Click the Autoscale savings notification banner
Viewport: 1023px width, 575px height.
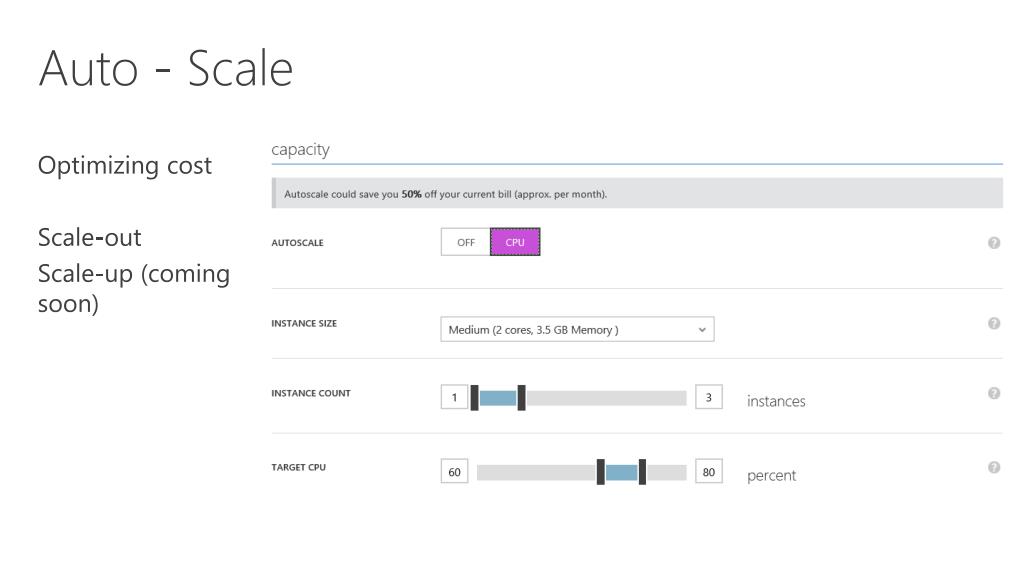point(636,194)
